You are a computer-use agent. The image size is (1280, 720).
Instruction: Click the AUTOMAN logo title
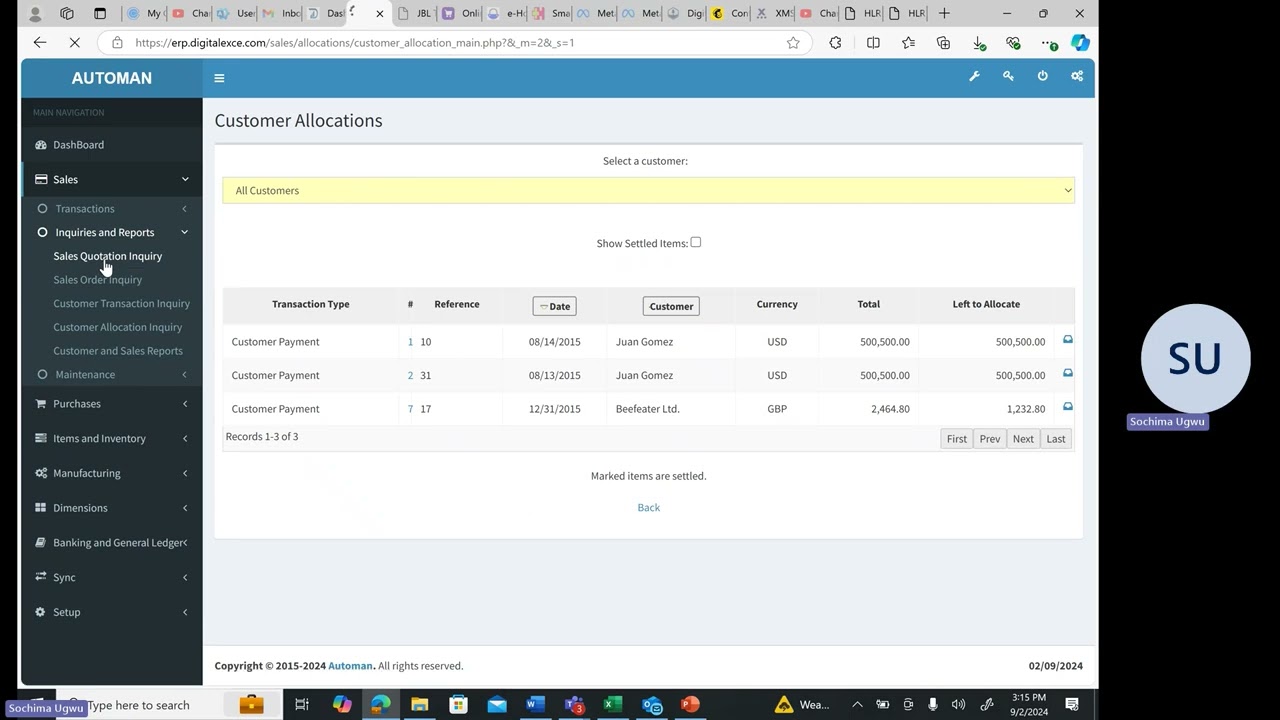tap(112, 78)
